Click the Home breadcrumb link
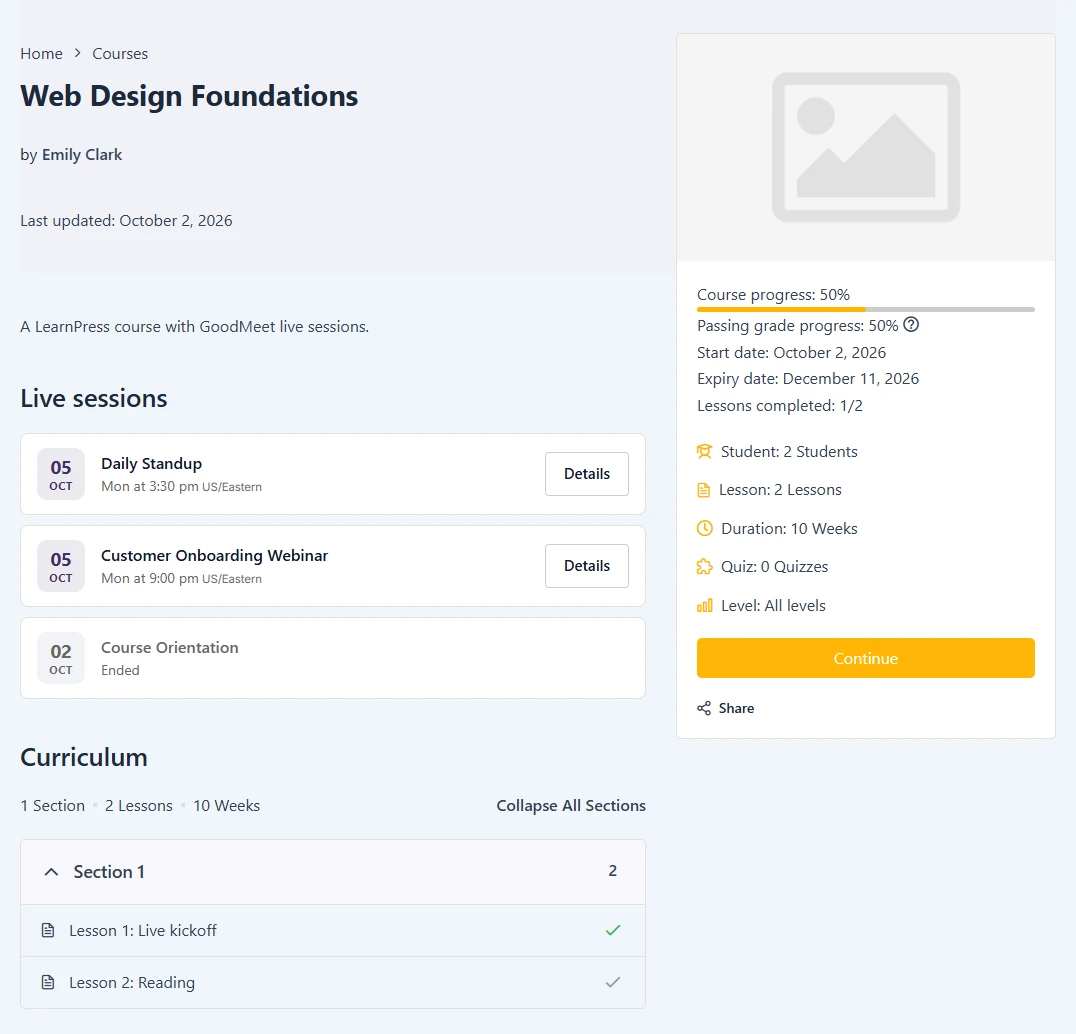 click(41, 54)
